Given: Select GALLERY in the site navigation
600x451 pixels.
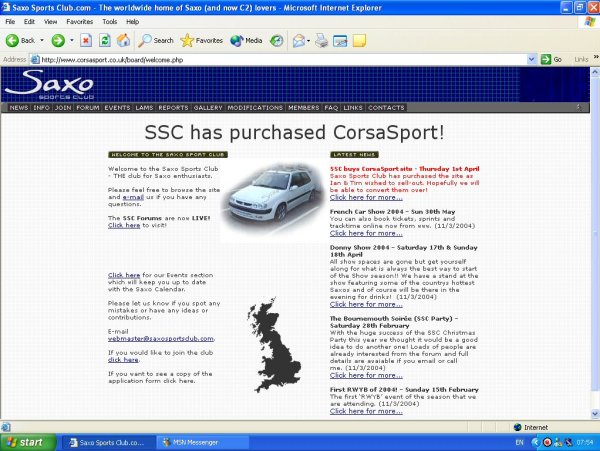Looking at the screenshot, I should [x=208, y=107].
